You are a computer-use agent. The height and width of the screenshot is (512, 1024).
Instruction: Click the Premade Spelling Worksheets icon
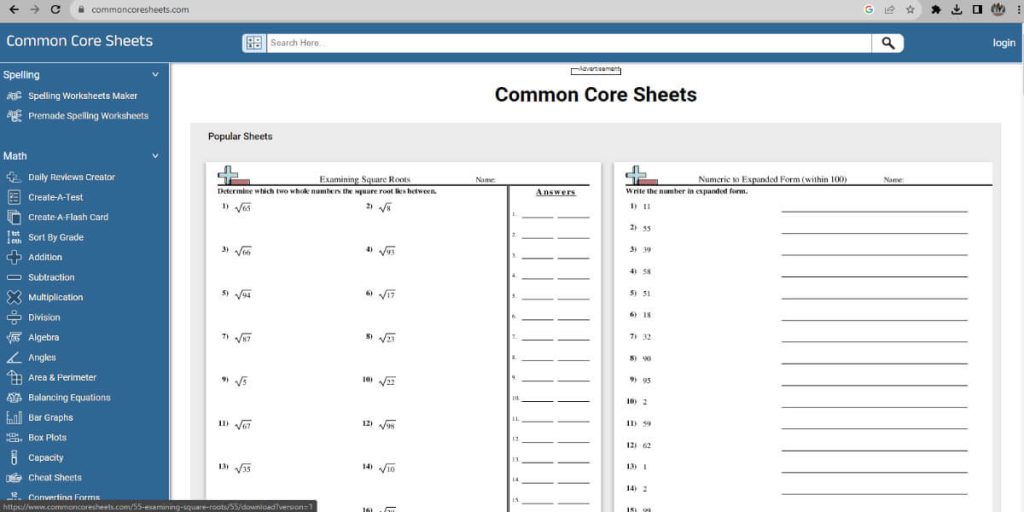pos(14,116)
